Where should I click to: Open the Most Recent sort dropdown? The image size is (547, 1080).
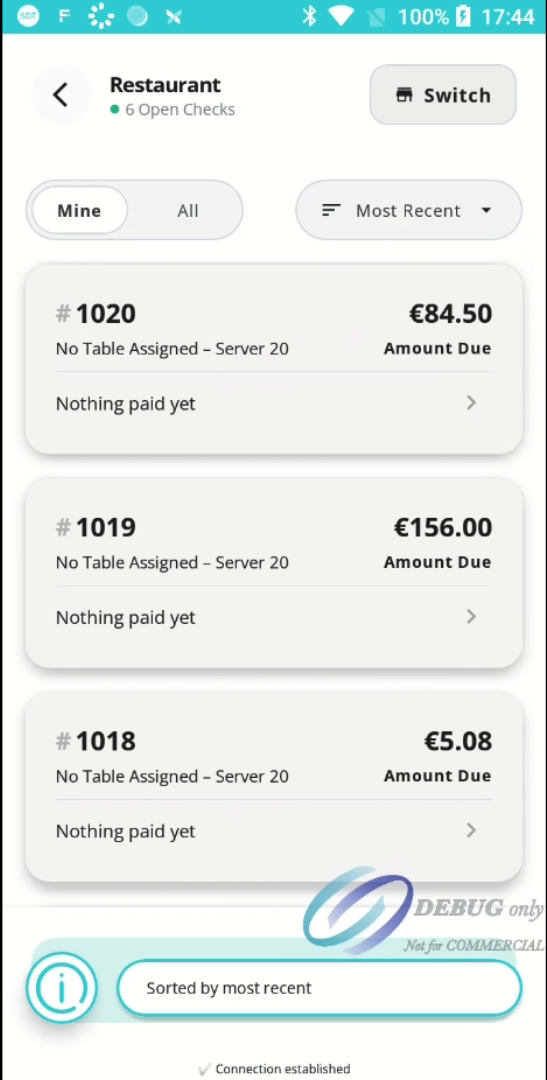[409, 210]
